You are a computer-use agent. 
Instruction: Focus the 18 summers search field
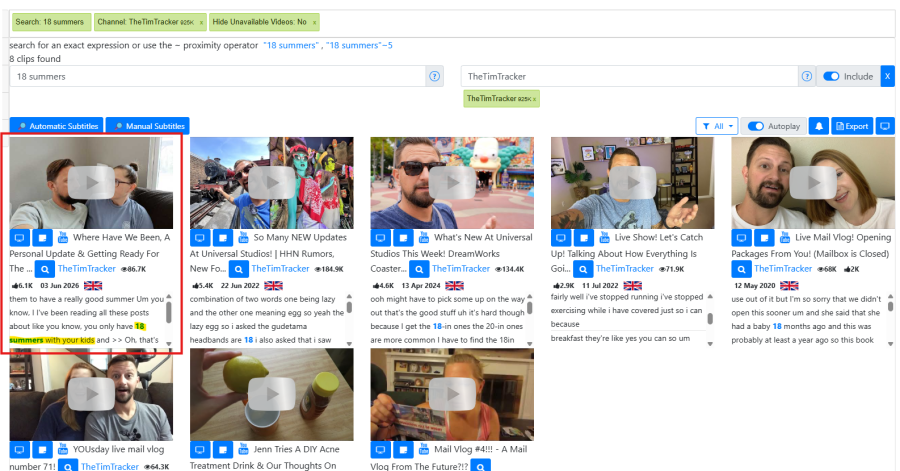pos(217,76)
